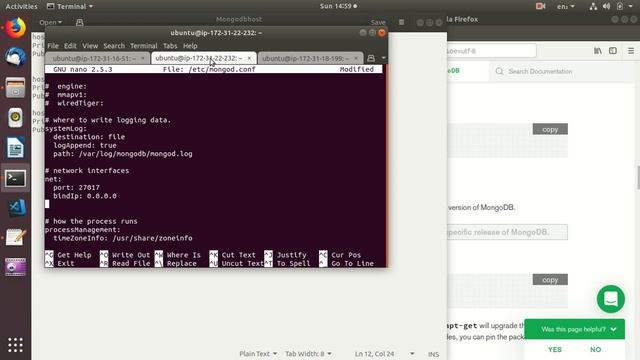This screenshot has width=640, height=360.
Task: Open Plain Text language selector
Action: [258, 354]
